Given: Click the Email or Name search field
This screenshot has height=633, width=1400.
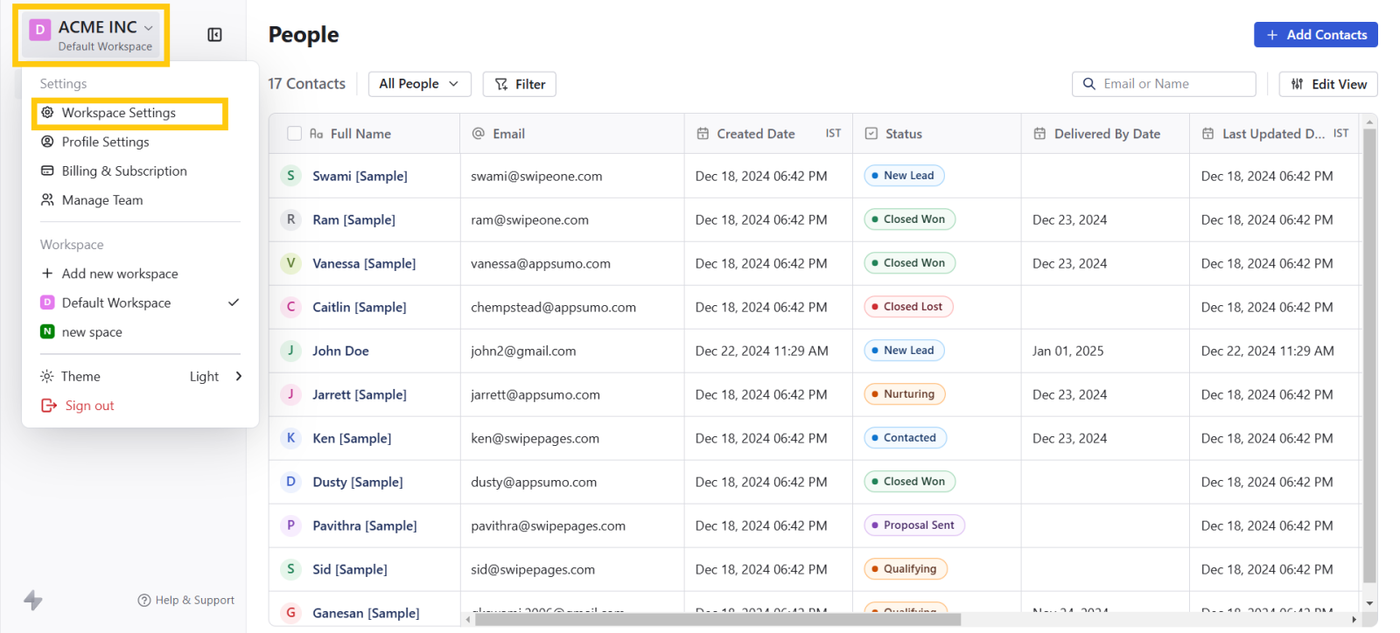Looking at the screenshot, I should click(x=1170, y=84).
